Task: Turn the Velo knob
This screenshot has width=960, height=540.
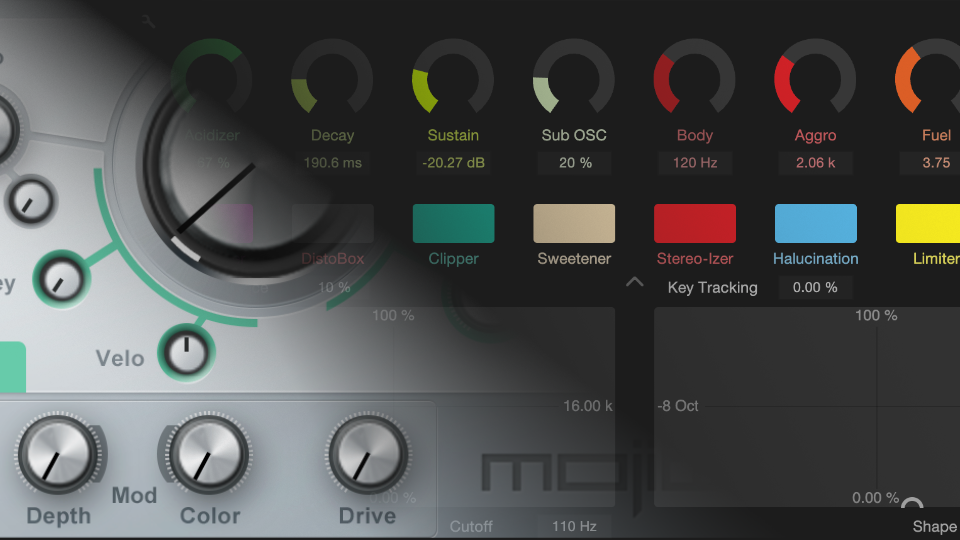Action: click(x=187, y=353)
